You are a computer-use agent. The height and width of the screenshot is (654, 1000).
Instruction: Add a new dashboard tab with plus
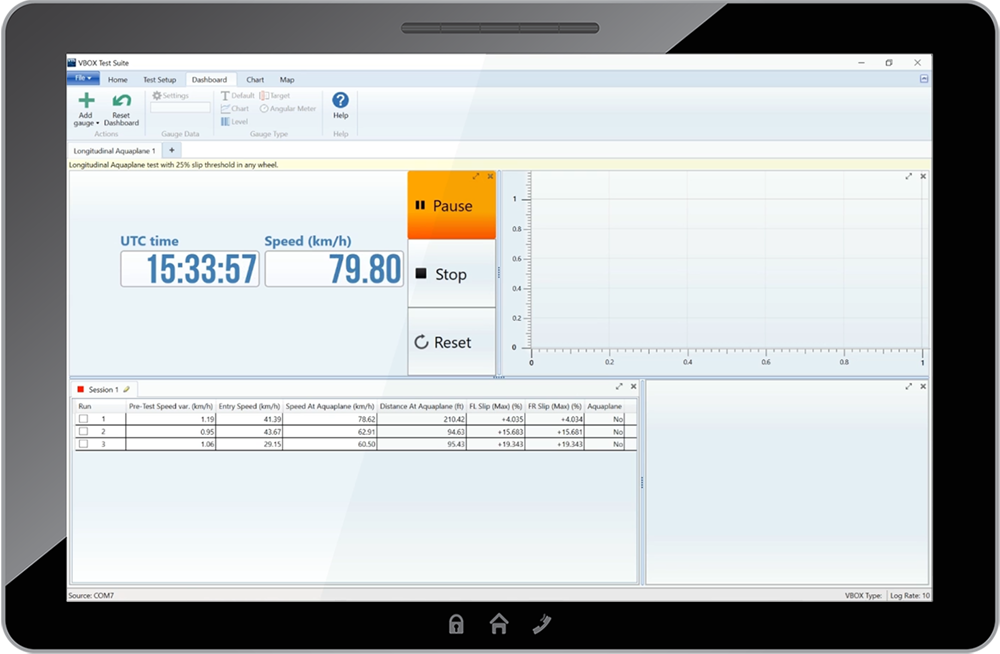(x=171, y=150)
